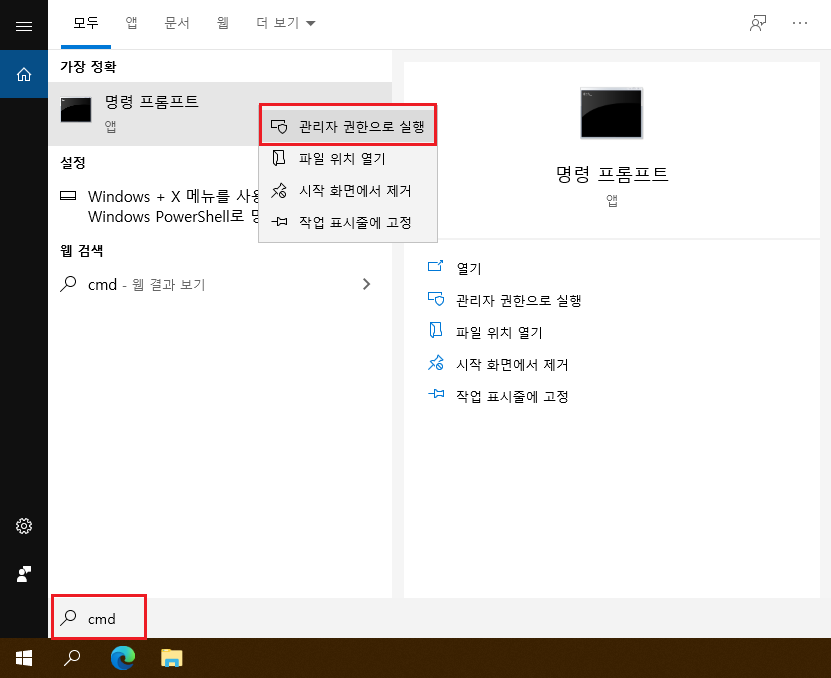Viewport: 831px width, 678px height.
Task: Click the magnifier icon in search box
Action: [x=68, y=618]
